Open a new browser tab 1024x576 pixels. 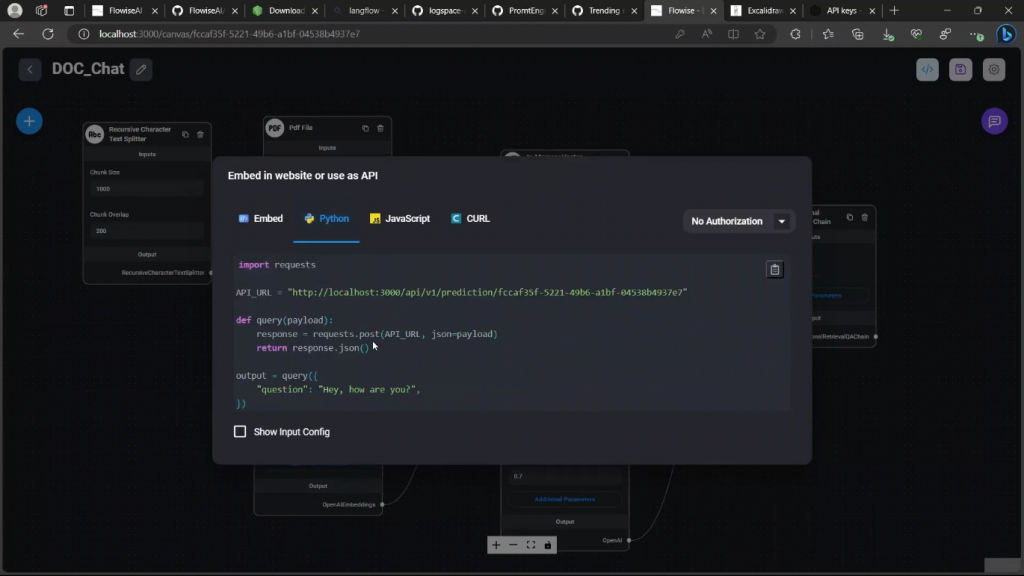point(894,10)
